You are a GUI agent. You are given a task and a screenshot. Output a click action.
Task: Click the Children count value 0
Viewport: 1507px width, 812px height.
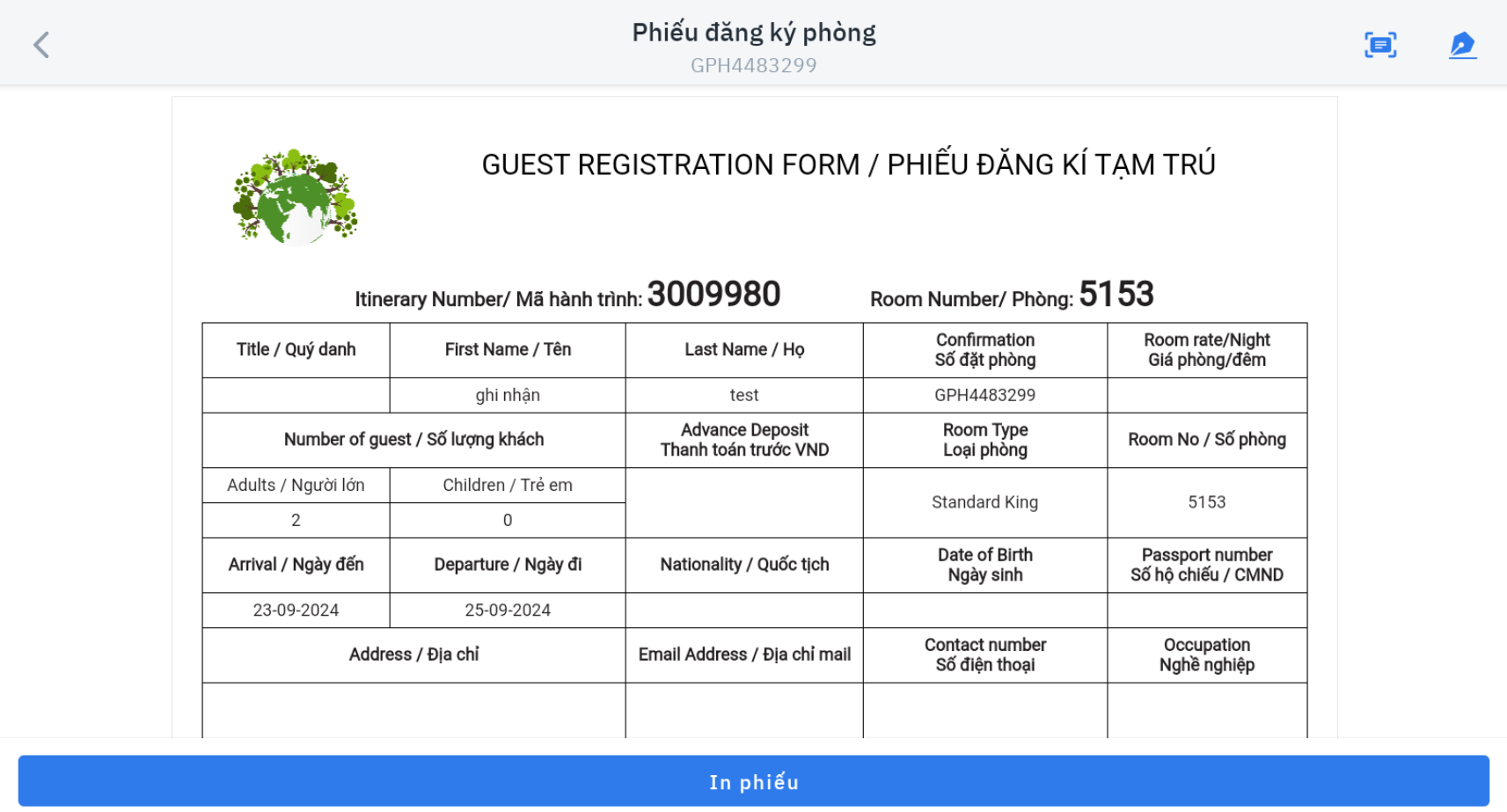click(508, 521)
